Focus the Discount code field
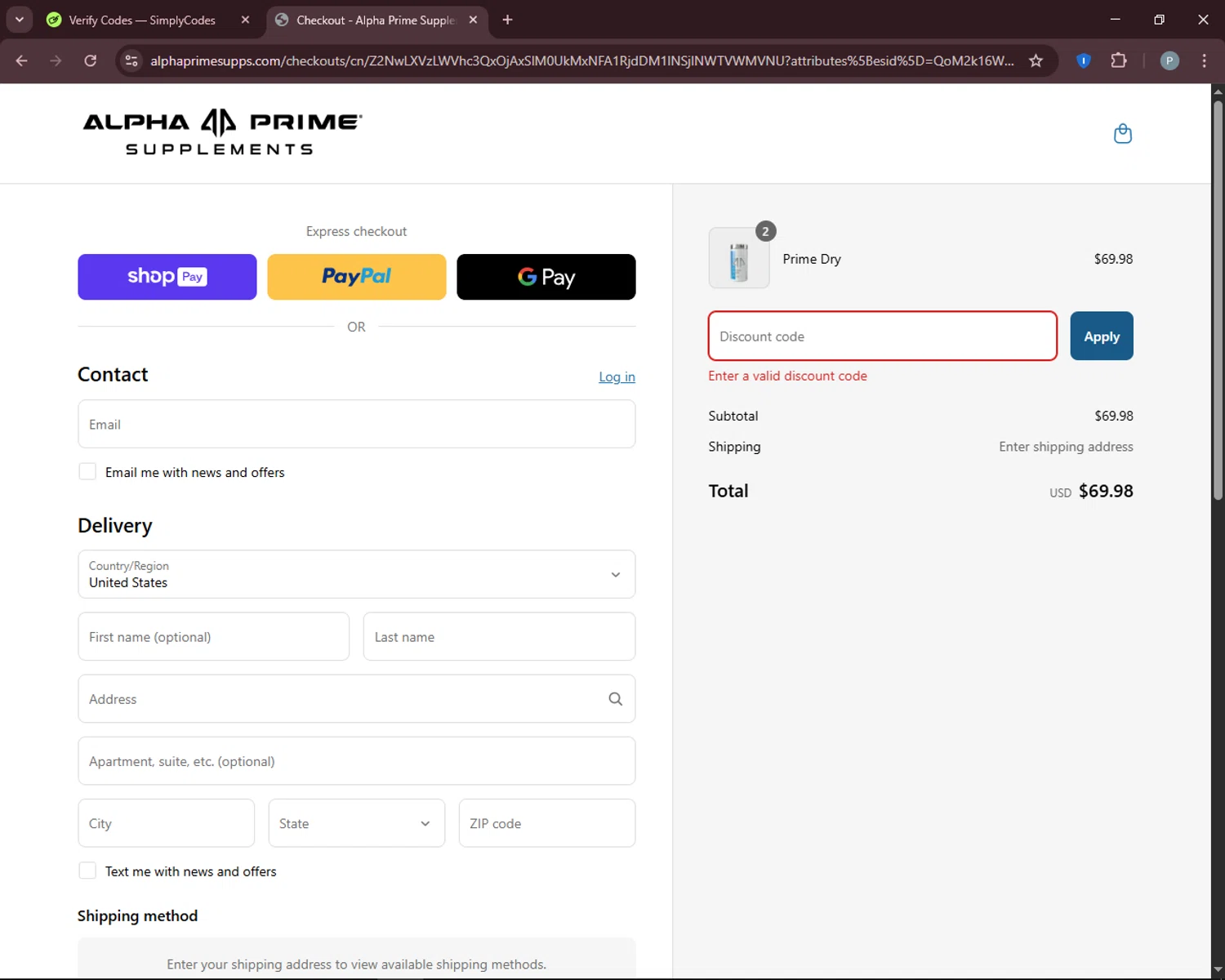The image size is (1225, 980). click(x=883, y=336)
